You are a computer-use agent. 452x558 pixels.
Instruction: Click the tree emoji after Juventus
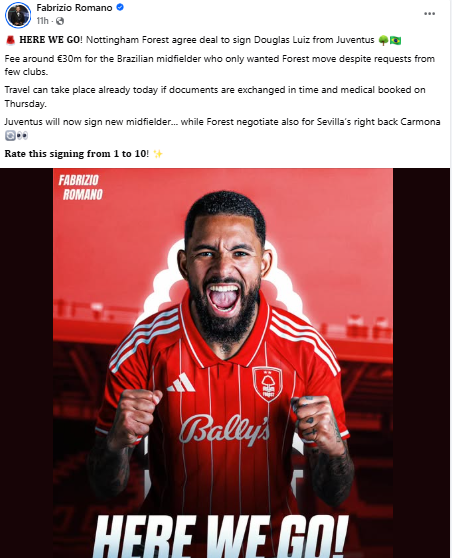[x=383, y=40]
